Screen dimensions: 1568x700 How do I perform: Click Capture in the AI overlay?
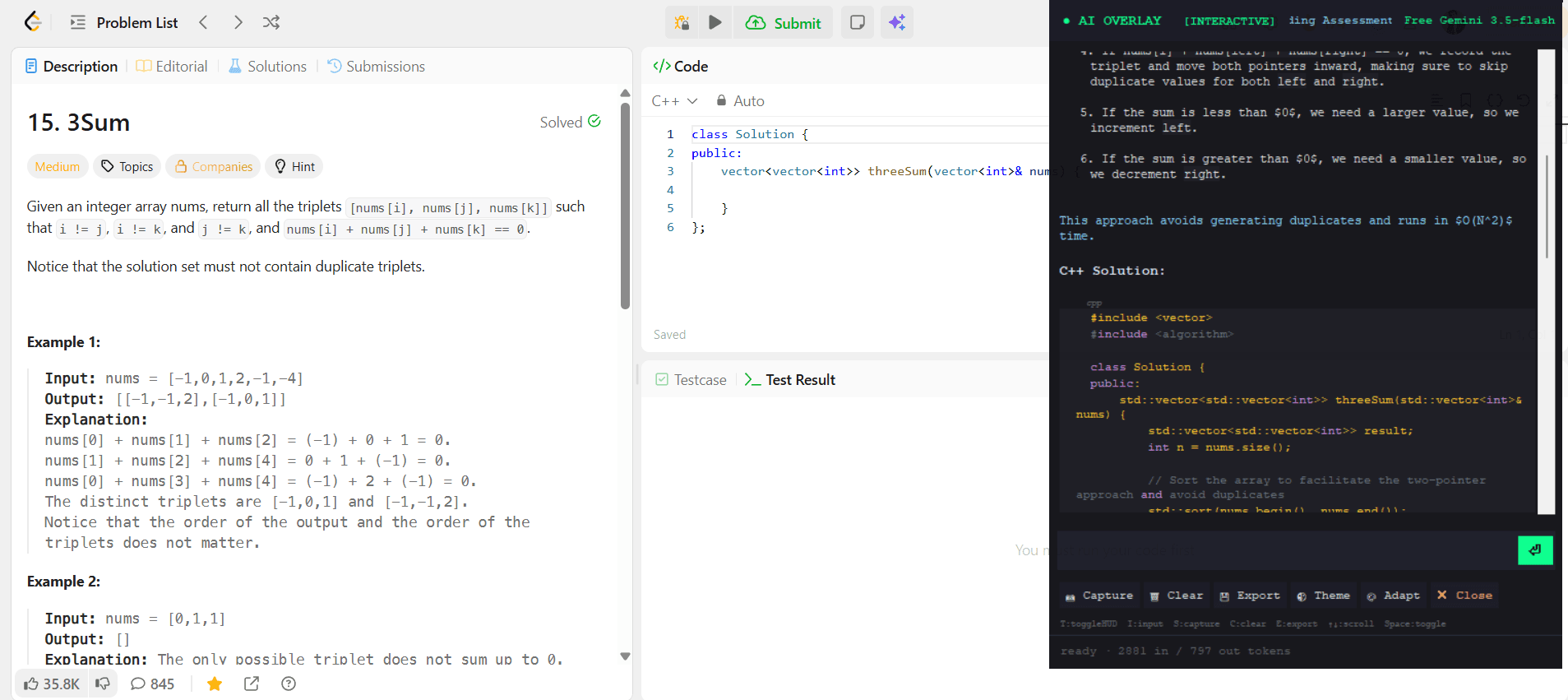coord(1099,596)
